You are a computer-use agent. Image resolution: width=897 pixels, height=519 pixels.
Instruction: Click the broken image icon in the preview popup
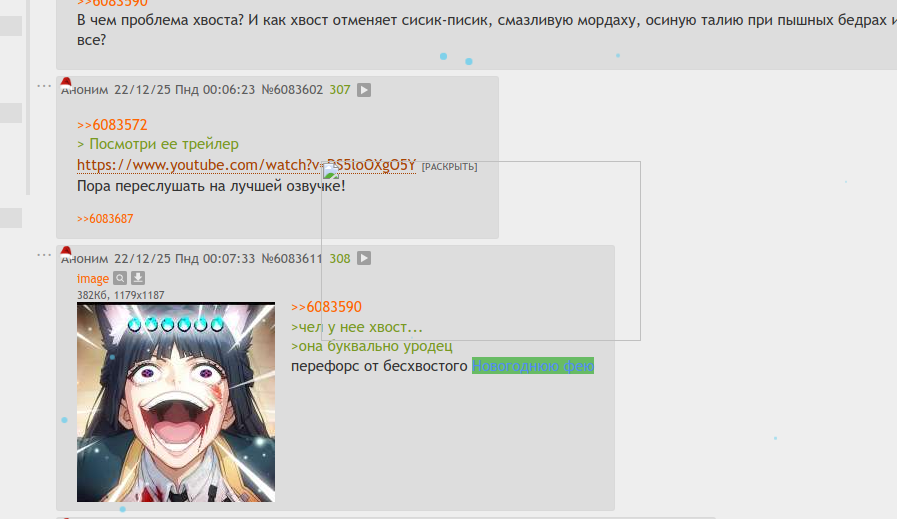point(331,171)
